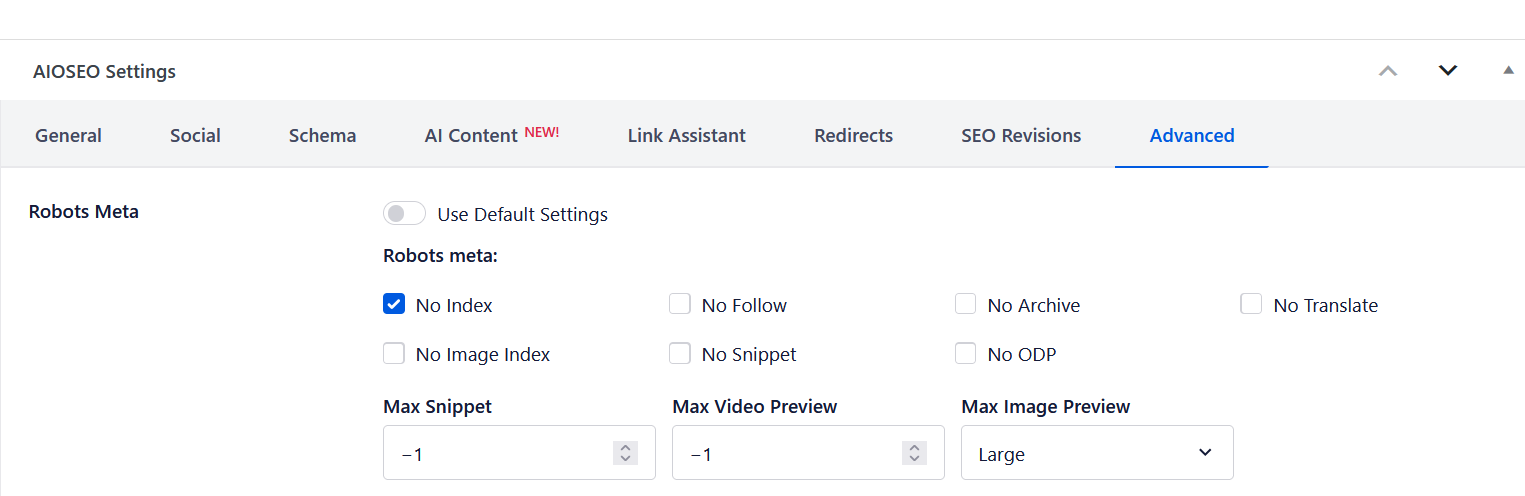Move AIOSEO Settings panel up
Screen dimensions: 1525x496
click(x=1388, y=71)
